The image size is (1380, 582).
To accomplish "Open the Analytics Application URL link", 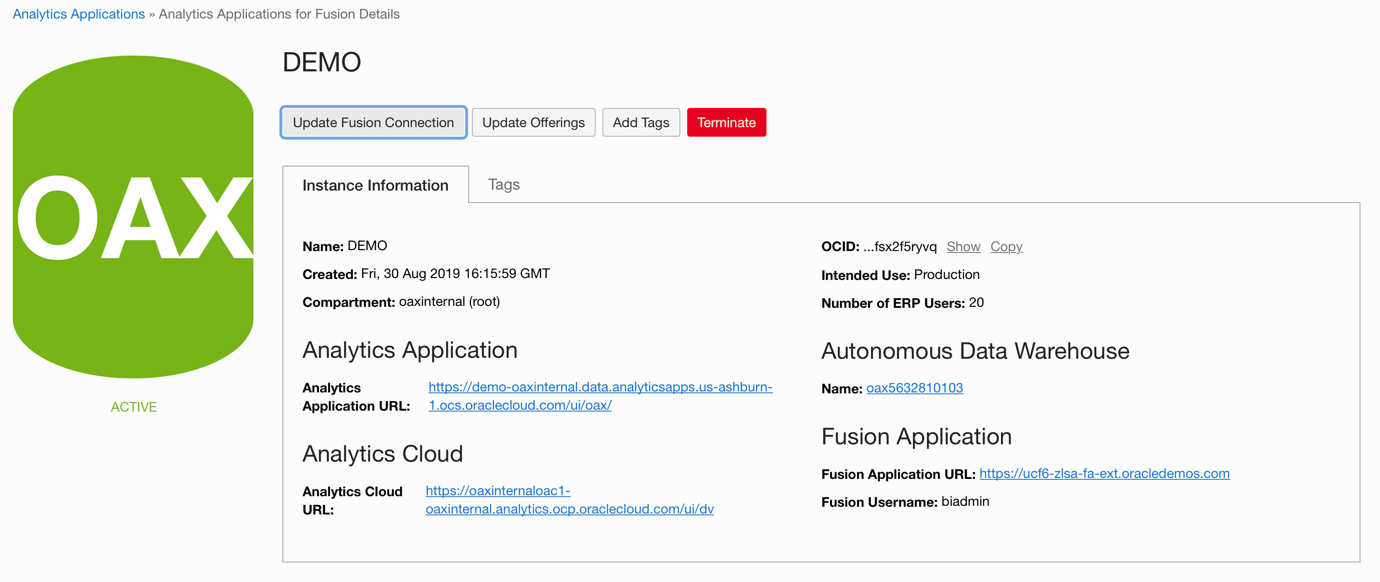I will (x=600, y=387).
